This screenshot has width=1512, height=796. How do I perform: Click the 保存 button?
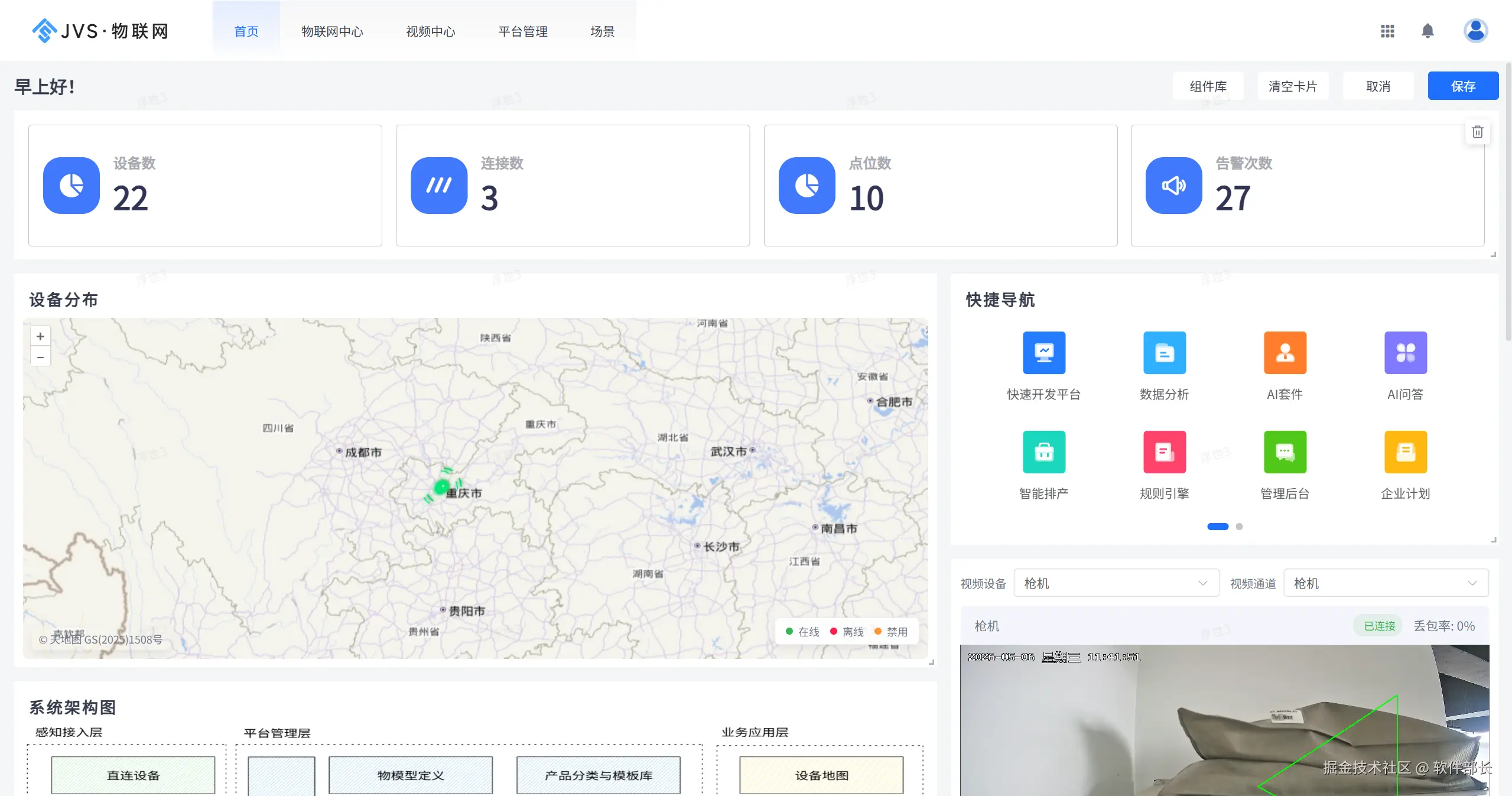coord(1463,86)
